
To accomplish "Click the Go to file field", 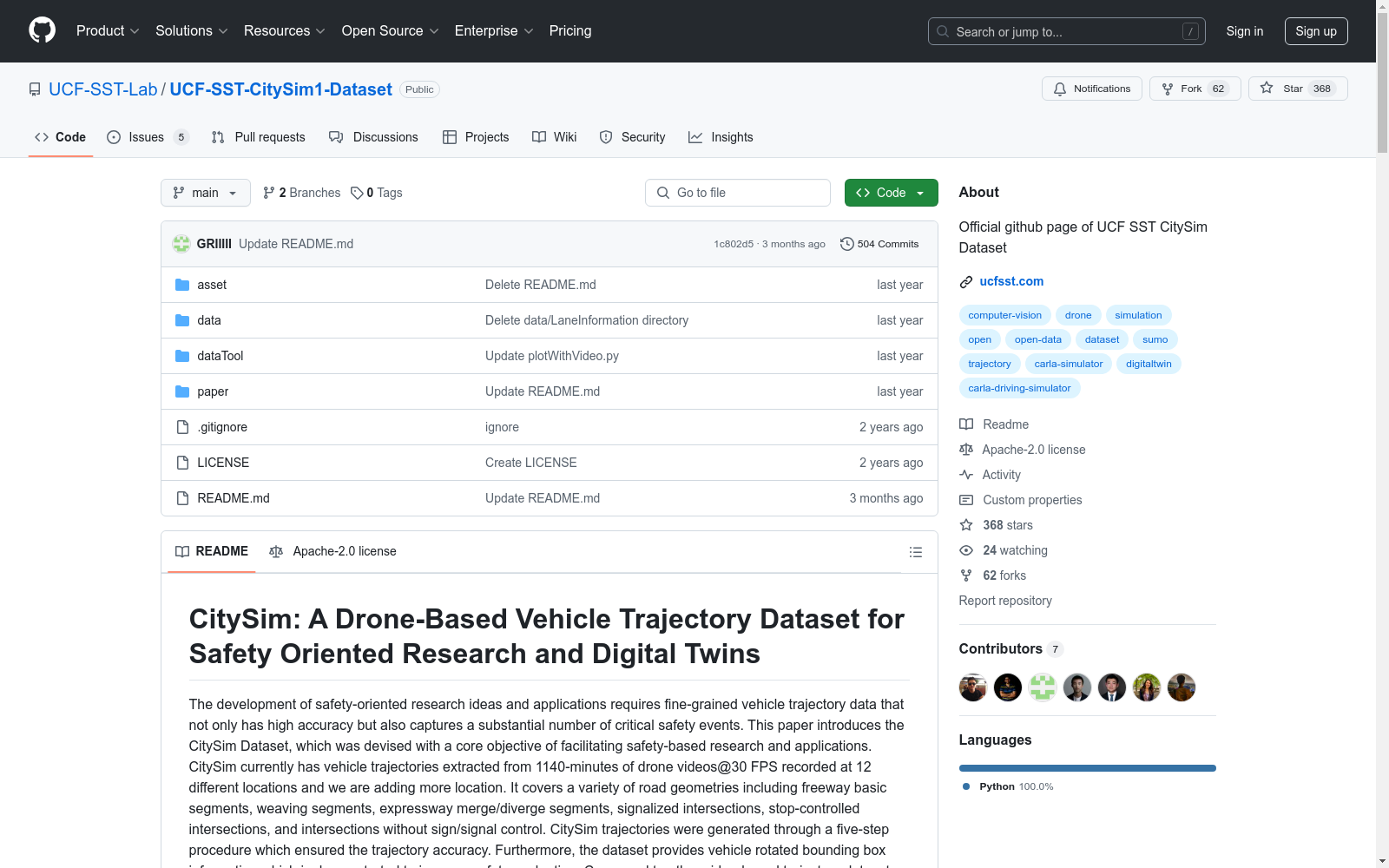I will point(738,193).
